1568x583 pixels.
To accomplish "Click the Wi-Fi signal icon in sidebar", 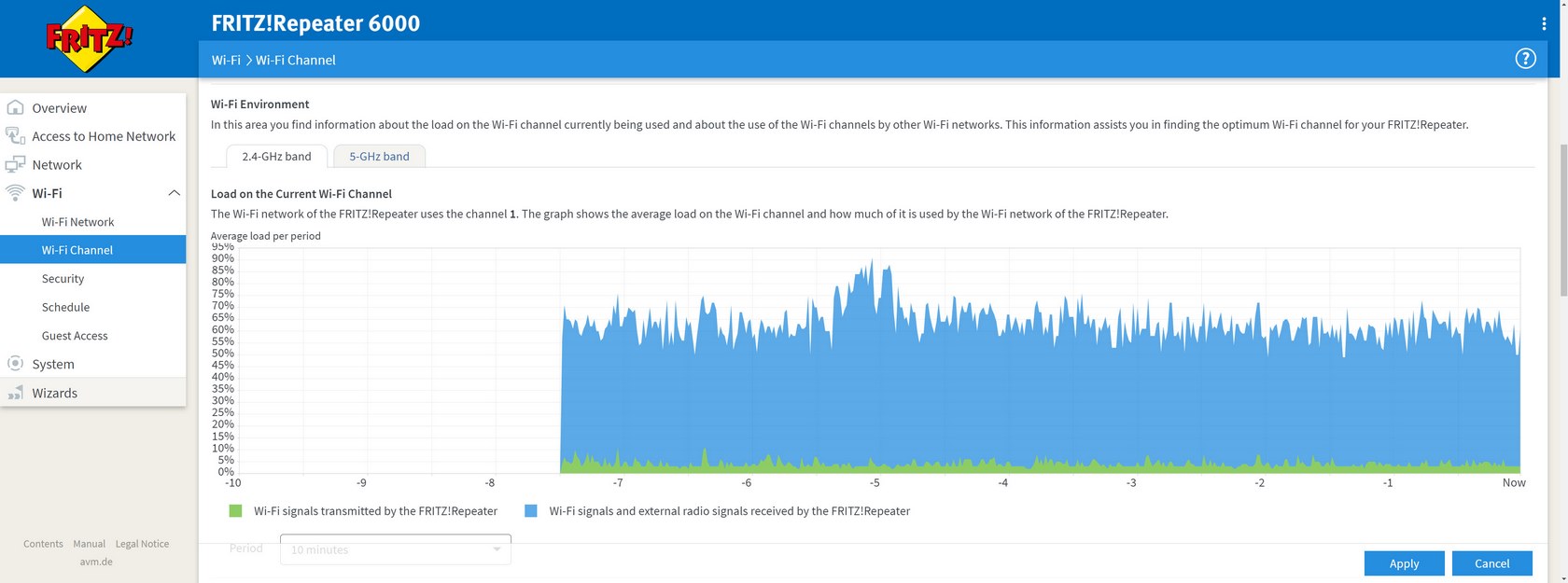I will click(15, 192).
